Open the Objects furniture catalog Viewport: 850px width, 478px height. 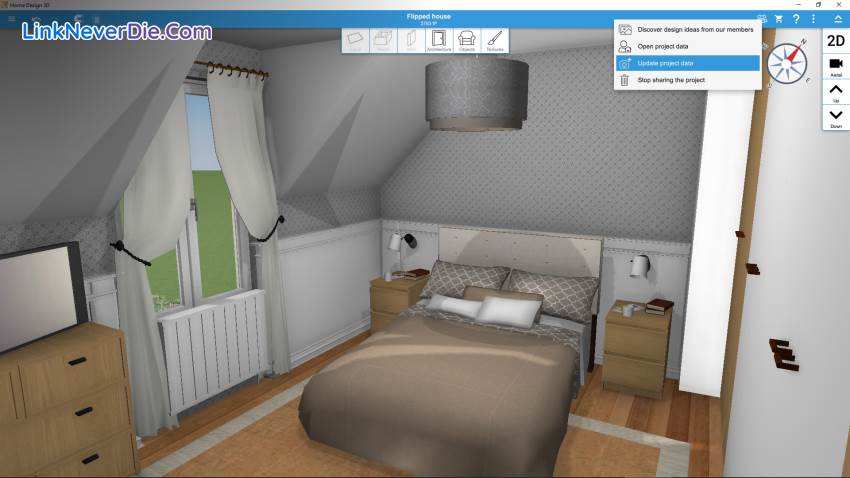pyautogui.click(x=466, y=40)
